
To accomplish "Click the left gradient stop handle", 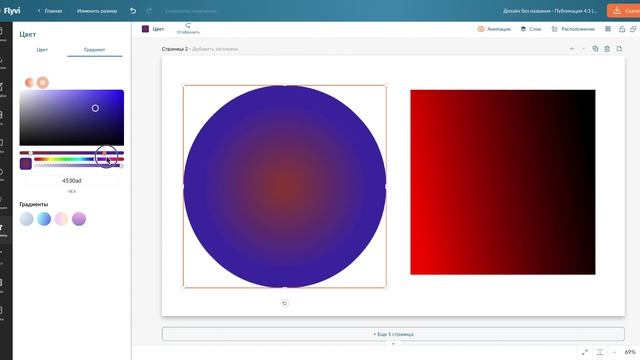I will click(x=31, y=153).
